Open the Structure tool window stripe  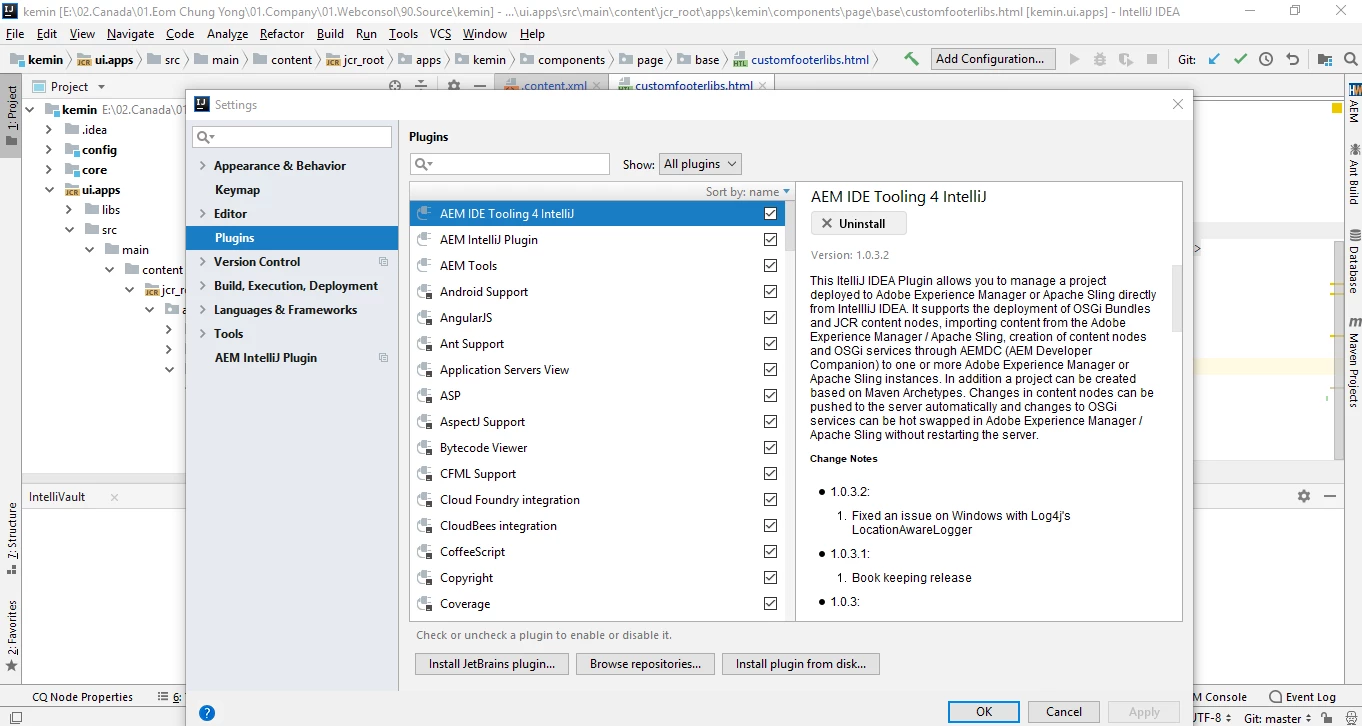point(12,538)
